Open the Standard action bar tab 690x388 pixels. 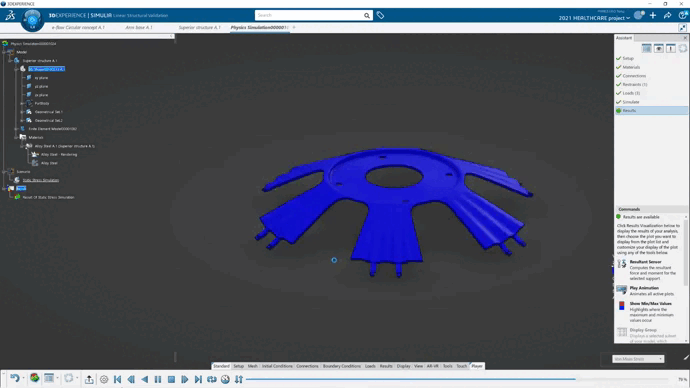[x=221, y=366]
